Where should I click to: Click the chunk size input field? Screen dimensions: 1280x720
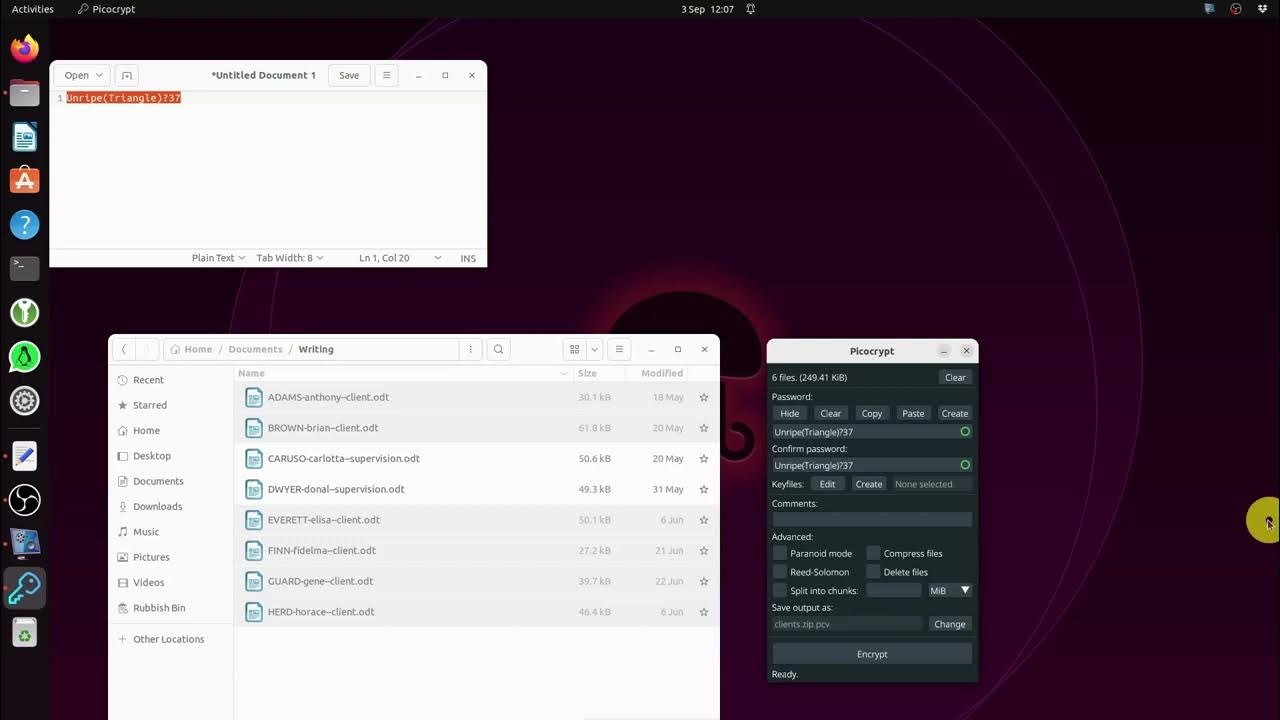pos(894,590)
